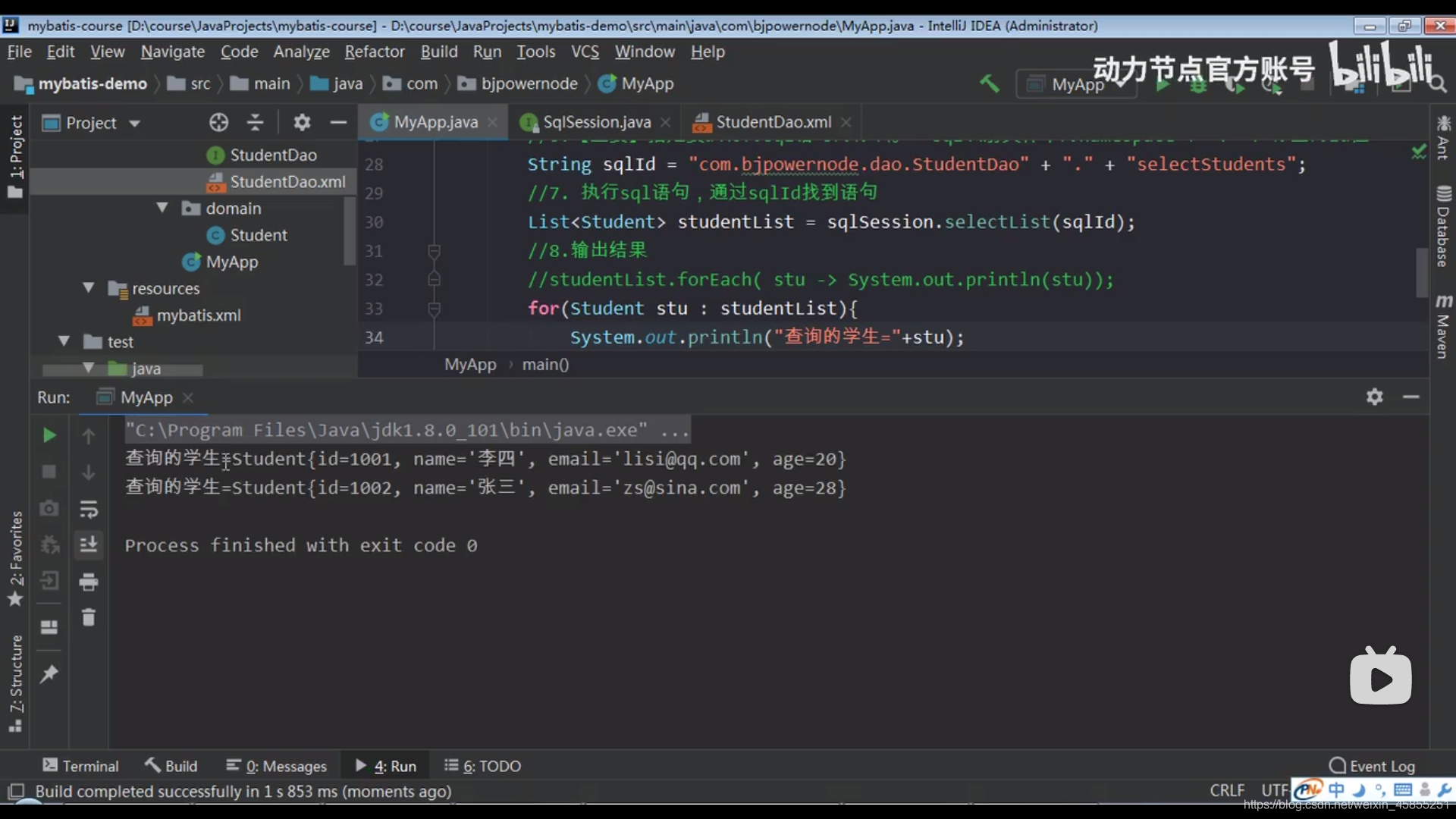This screenshot has width=1456, height=819.
Task: Click the pin tab icon
Action: (49, 673)
